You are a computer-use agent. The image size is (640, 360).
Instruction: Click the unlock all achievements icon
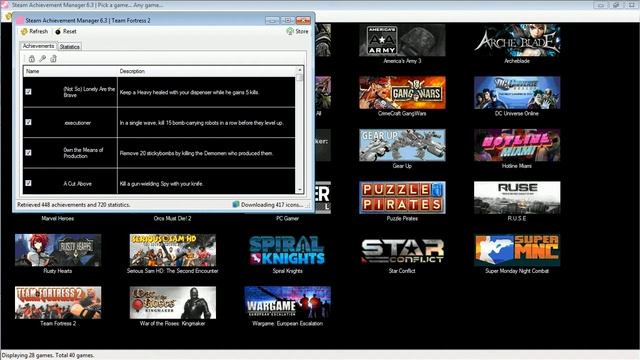pyautogui.click(x=53, y=59)
